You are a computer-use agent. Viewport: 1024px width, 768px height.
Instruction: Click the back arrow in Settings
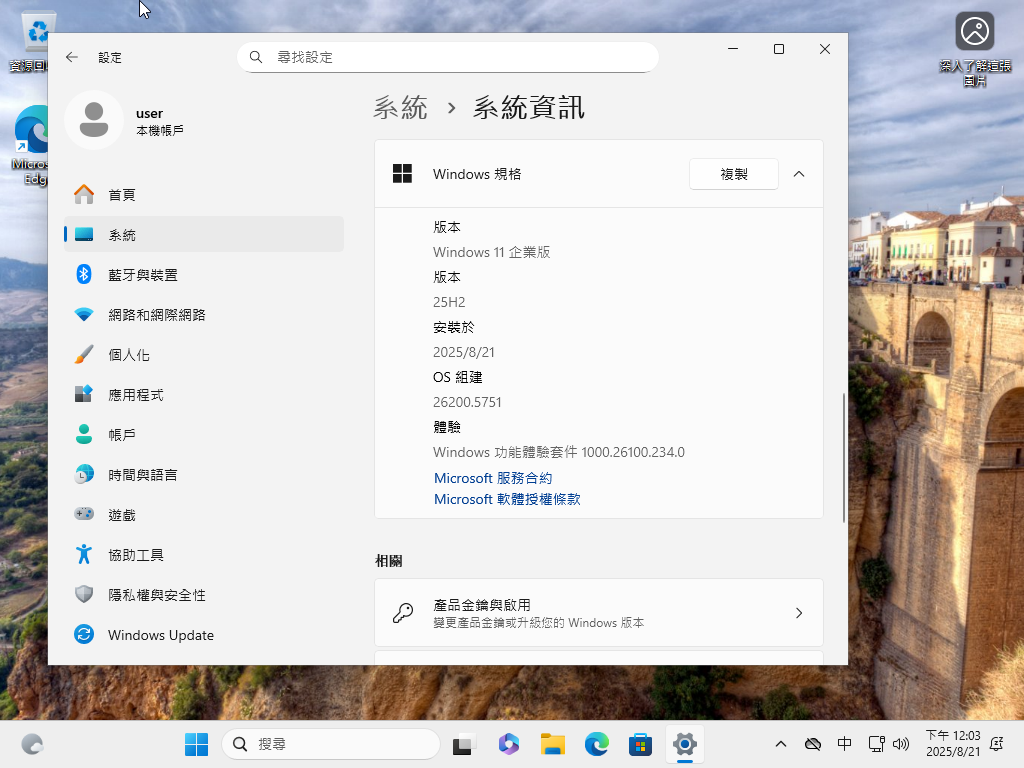point(72,57)
